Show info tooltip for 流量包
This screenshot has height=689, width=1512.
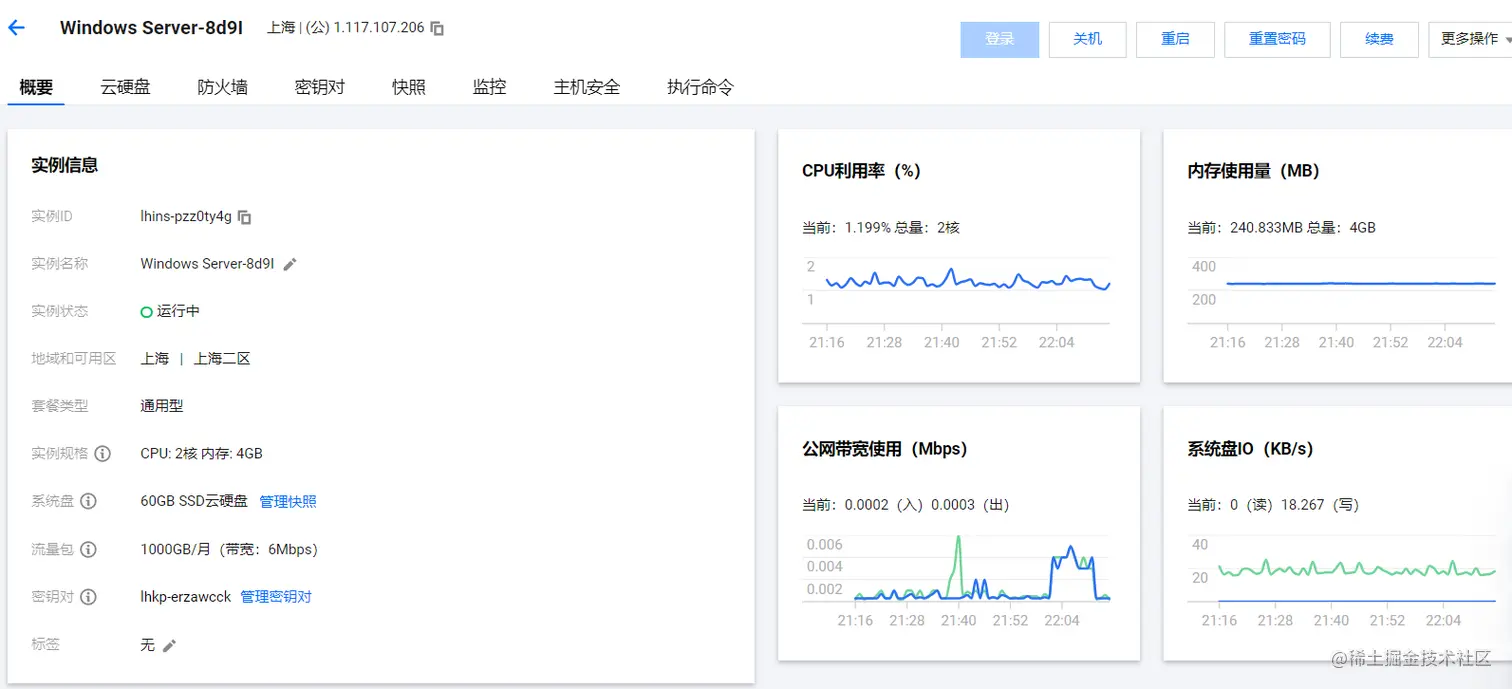tap(88, 549)
